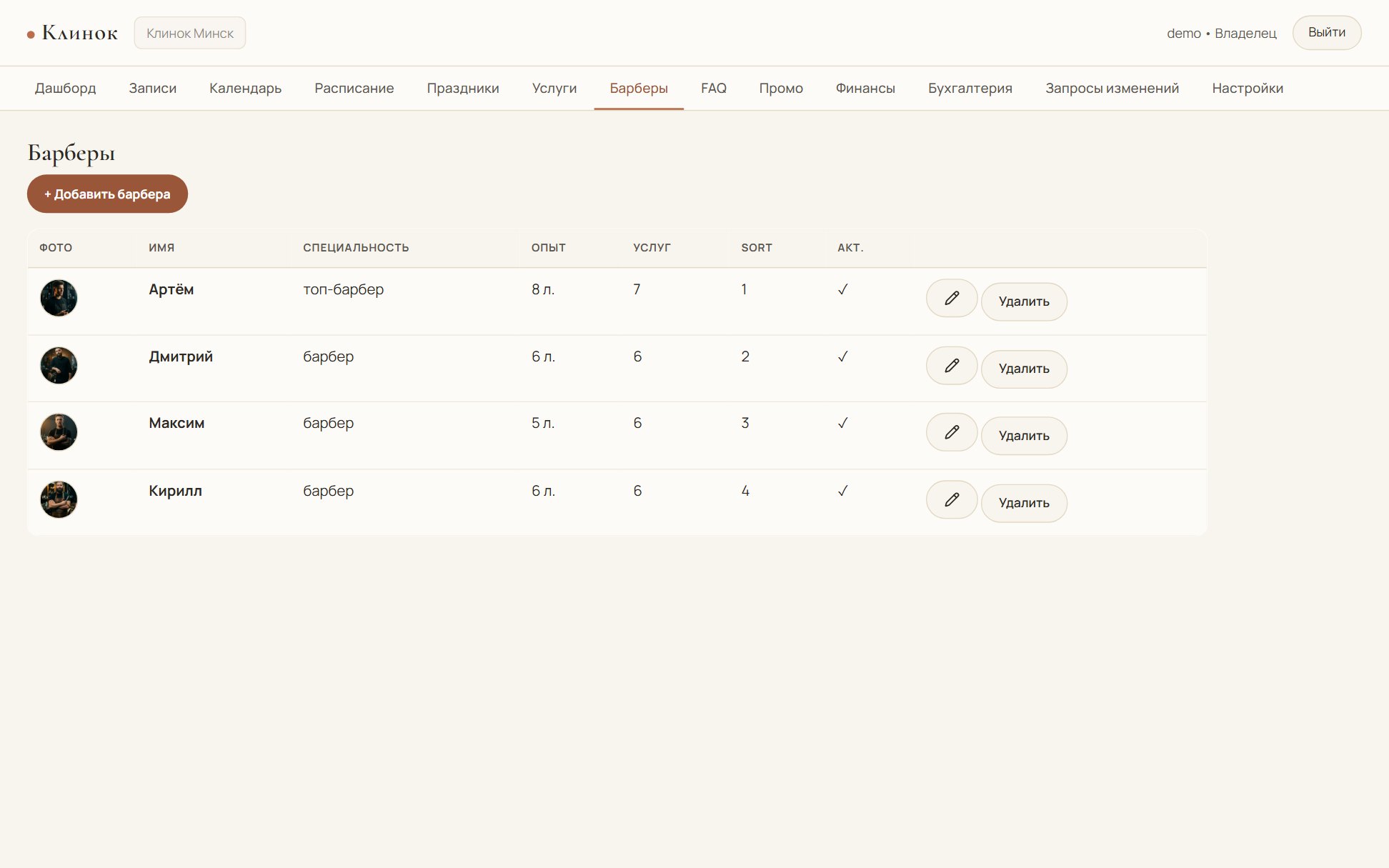
Task: Click 8 л. experience value
Action: coord(543,289)
